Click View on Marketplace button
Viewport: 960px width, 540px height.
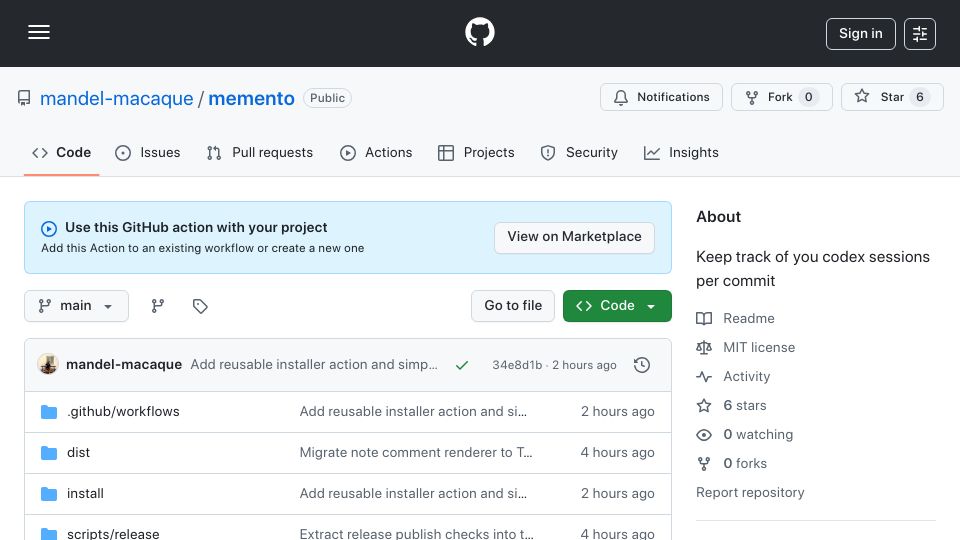[574, 237]
